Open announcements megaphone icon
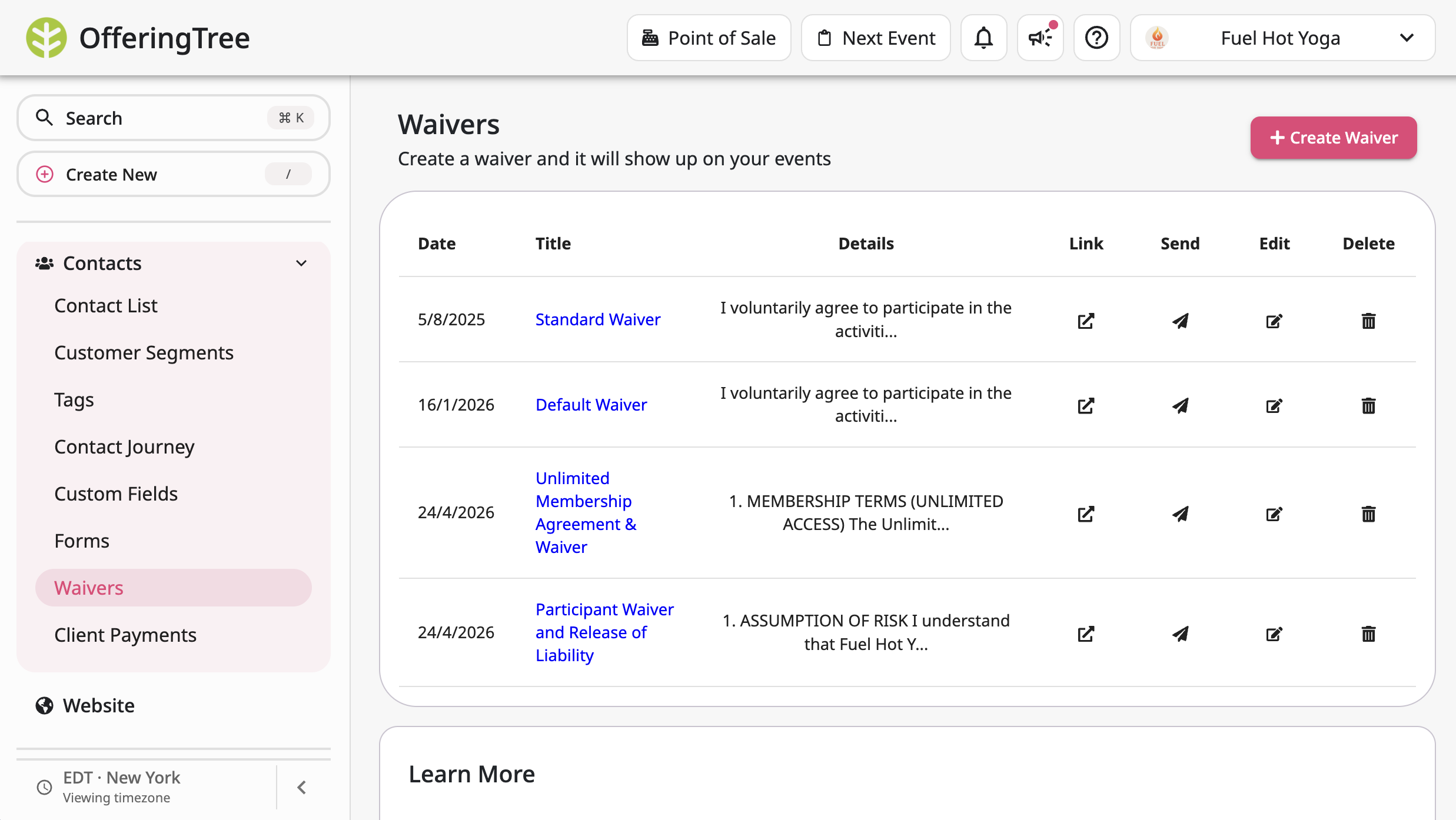 coord(1040,38)
